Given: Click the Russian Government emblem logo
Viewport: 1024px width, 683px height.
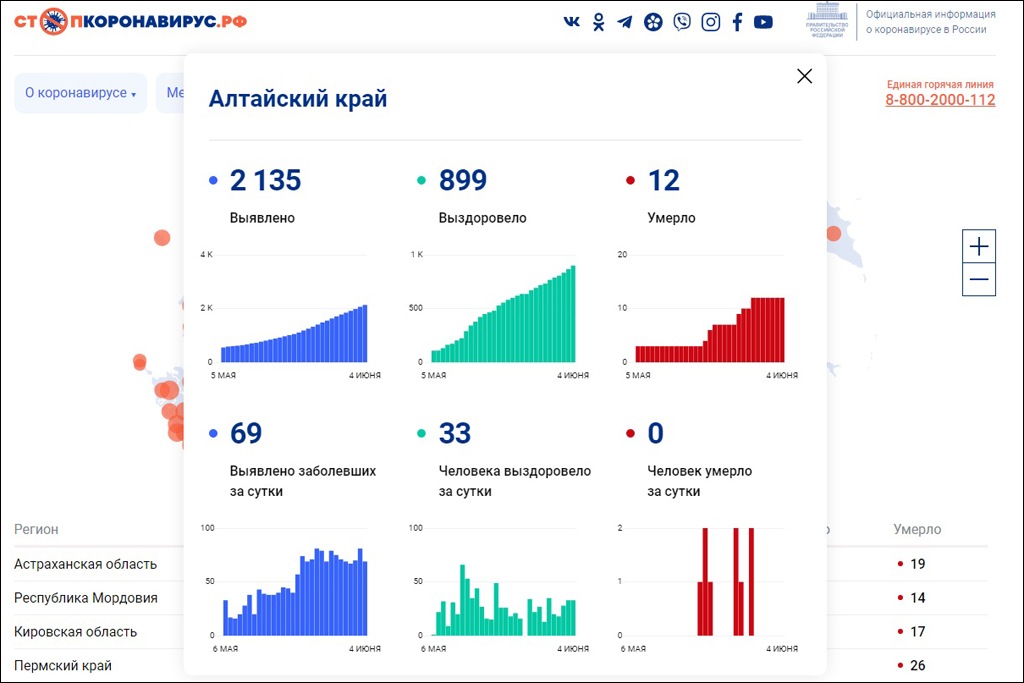Looking at the screenshot, I should (826, 21).
